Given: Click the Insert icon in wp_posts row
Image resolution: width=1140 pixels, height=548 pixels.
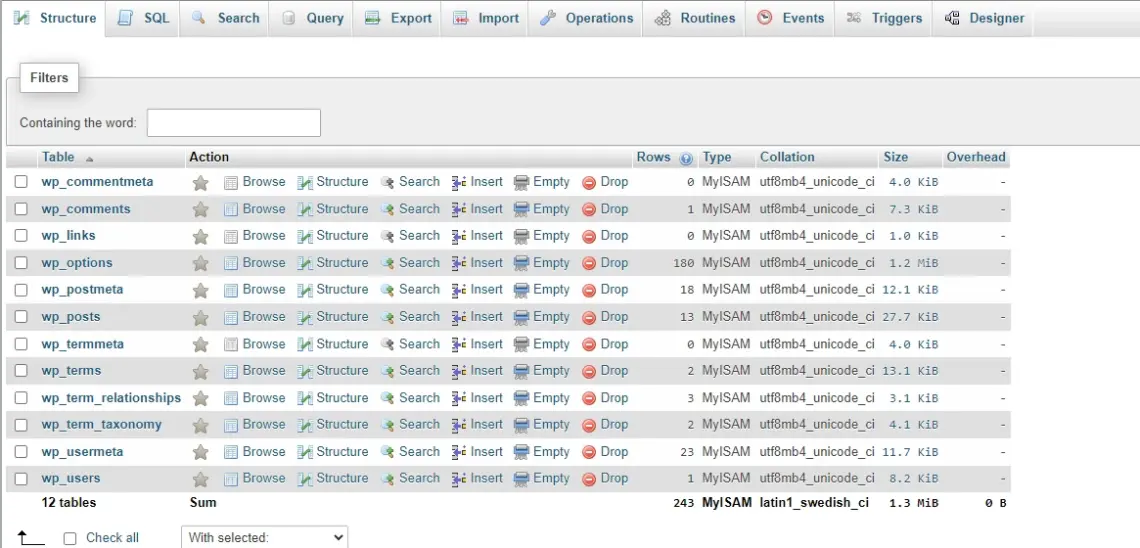Looking at the screenshot, I should [x=459, y=317].
